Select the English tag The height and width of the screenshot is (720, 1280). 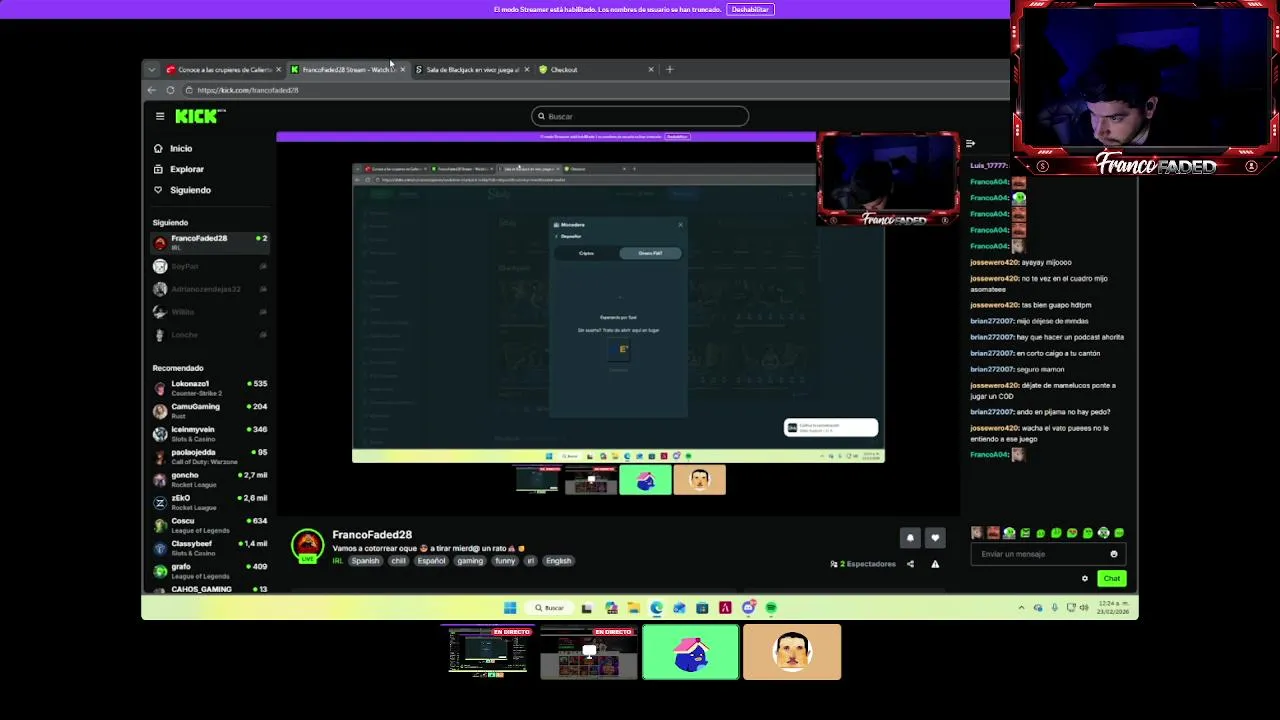pos(558,561)
